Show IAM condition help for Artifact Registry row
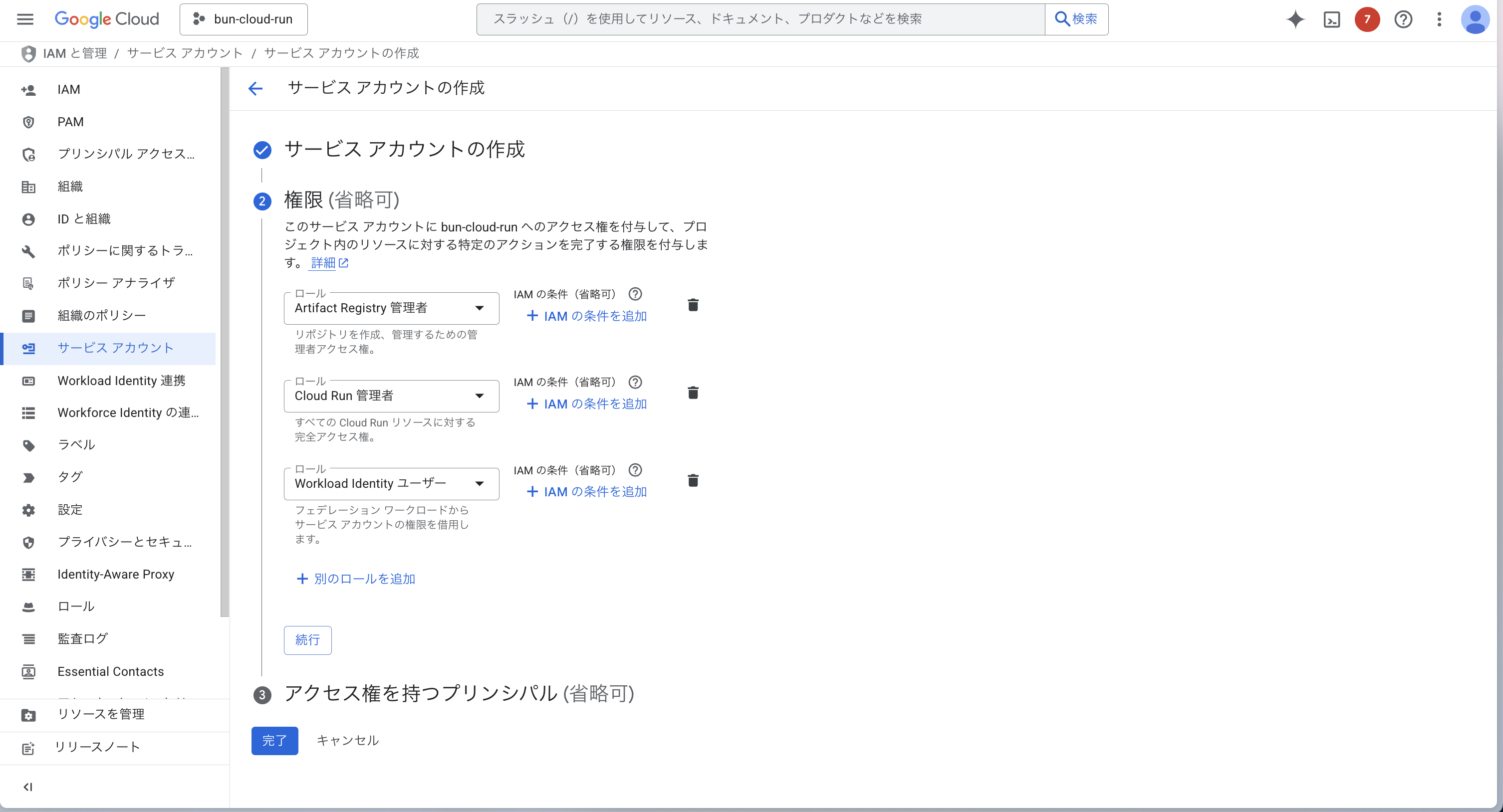The width and height of the screenshot is (1503, 812). tap(635, 294)
